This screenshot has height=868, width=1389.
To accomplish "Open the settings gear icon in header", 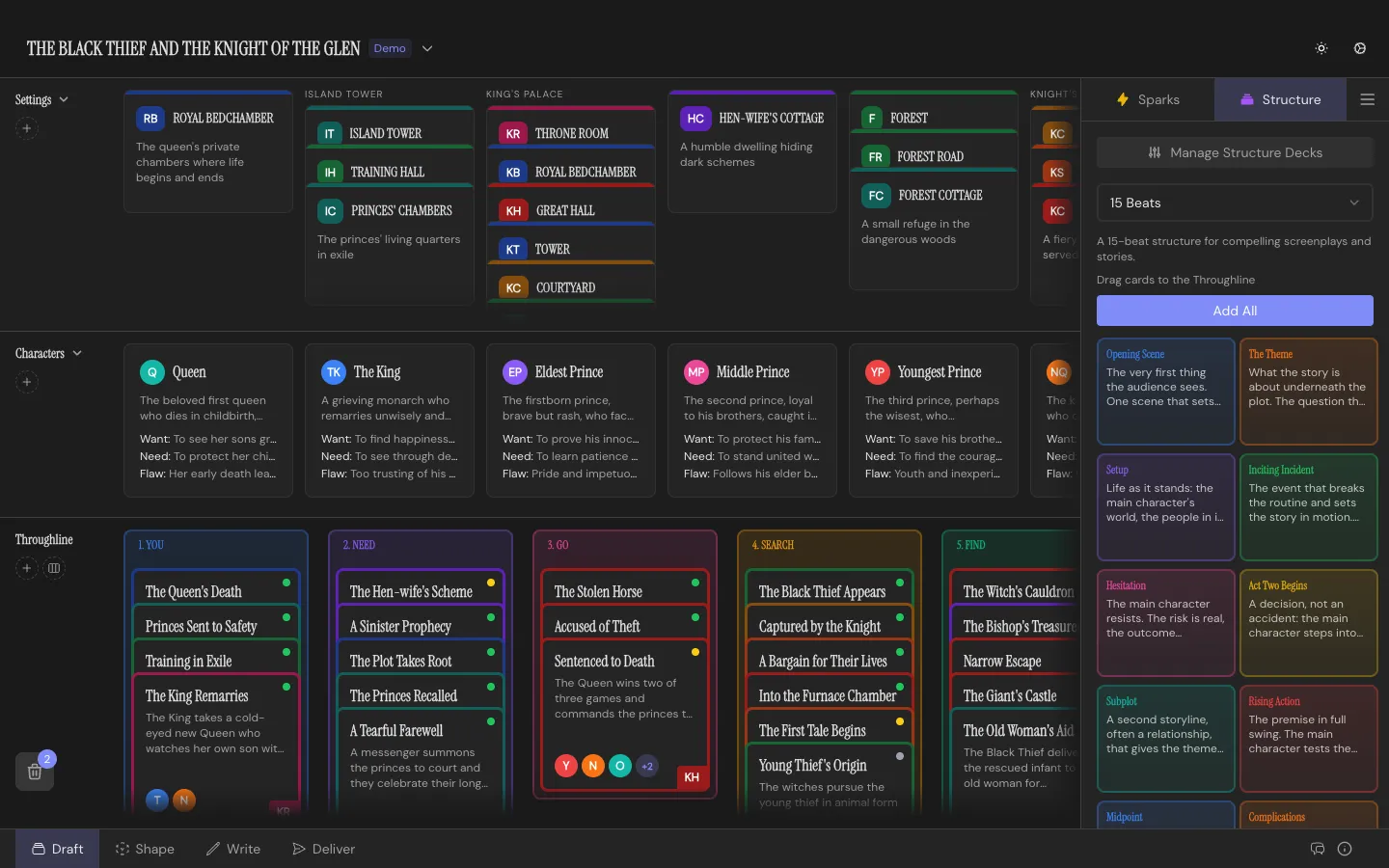I will [1360, 48].
